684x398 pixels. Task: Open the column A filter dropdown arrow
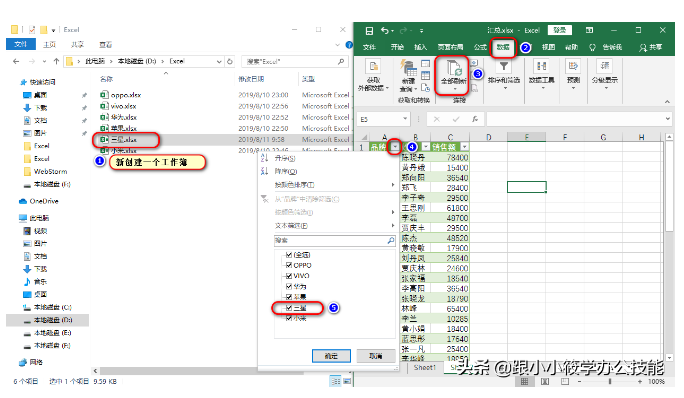click(x=395, y=147)
